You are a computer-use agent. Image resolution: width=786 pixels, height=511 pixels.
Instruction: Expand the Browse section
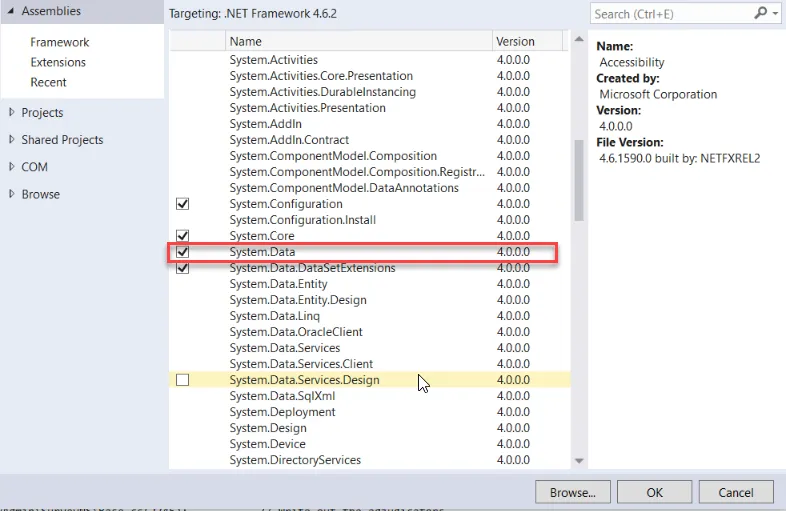click(12, 194)
